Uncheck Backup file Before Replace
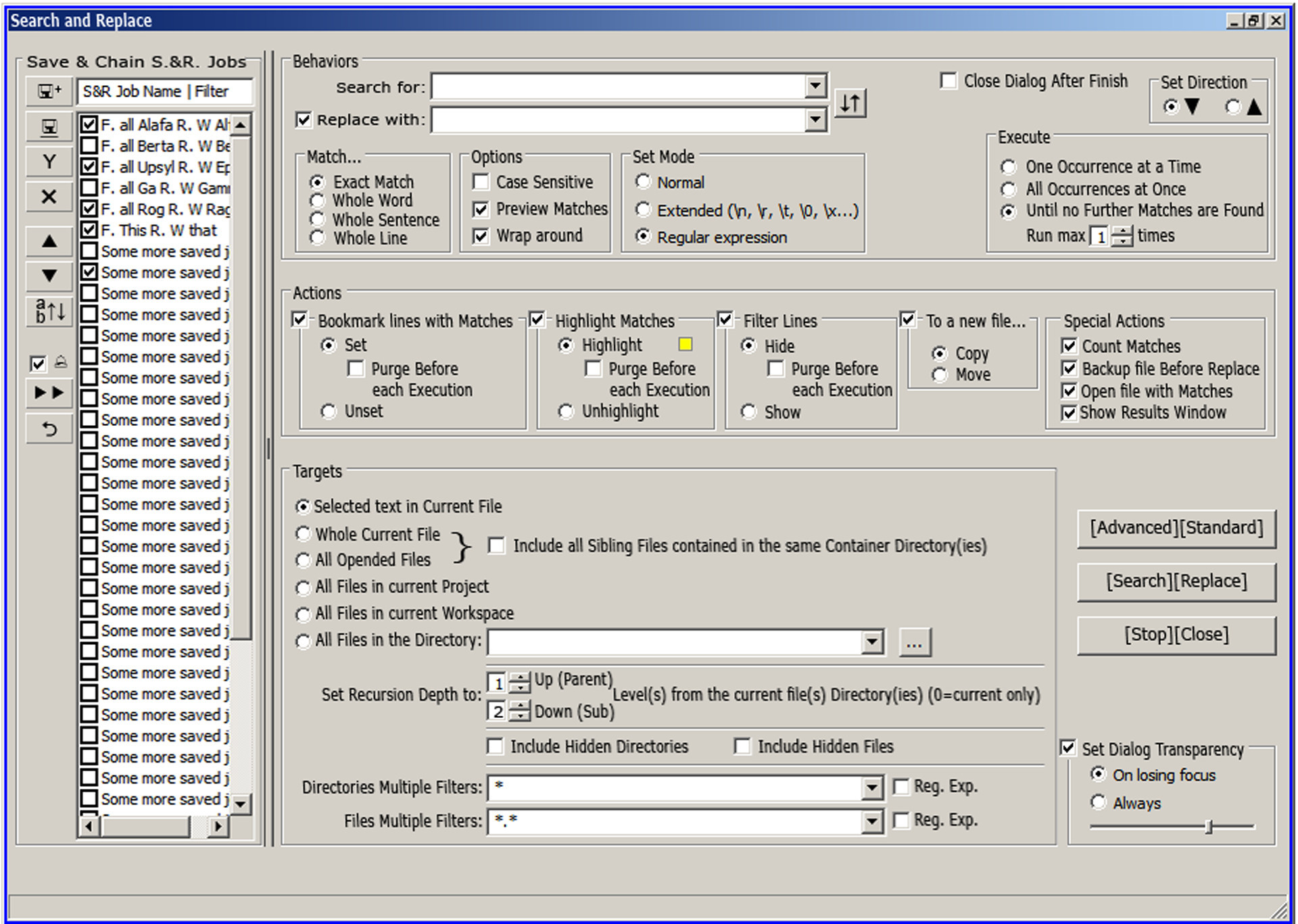 [x=1069, y=369]
